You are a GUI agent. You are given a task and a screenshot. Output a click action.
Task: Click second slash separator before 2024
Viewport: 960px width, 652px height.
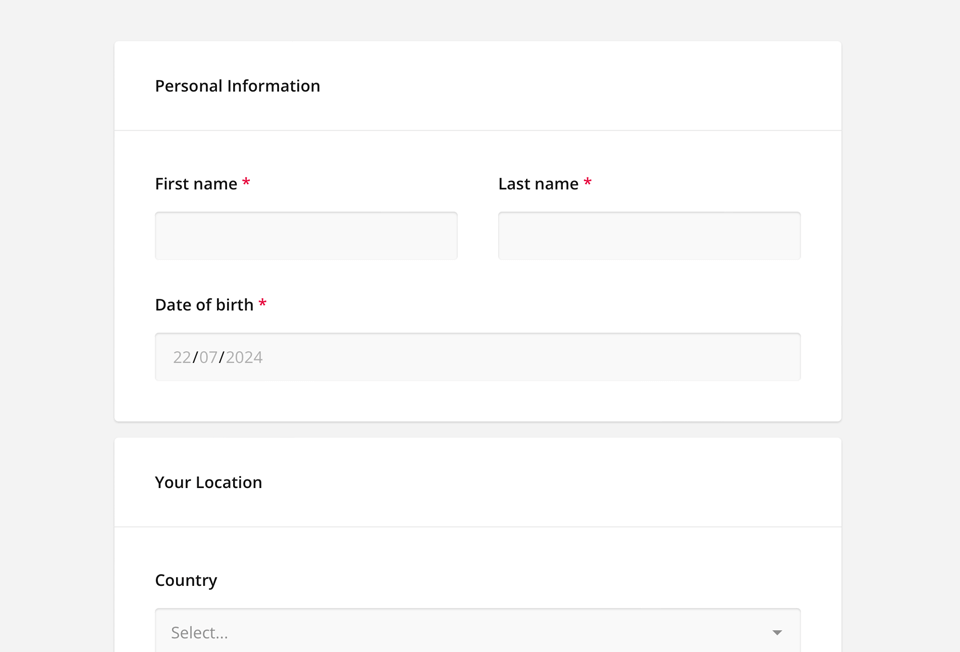point(222,357)
